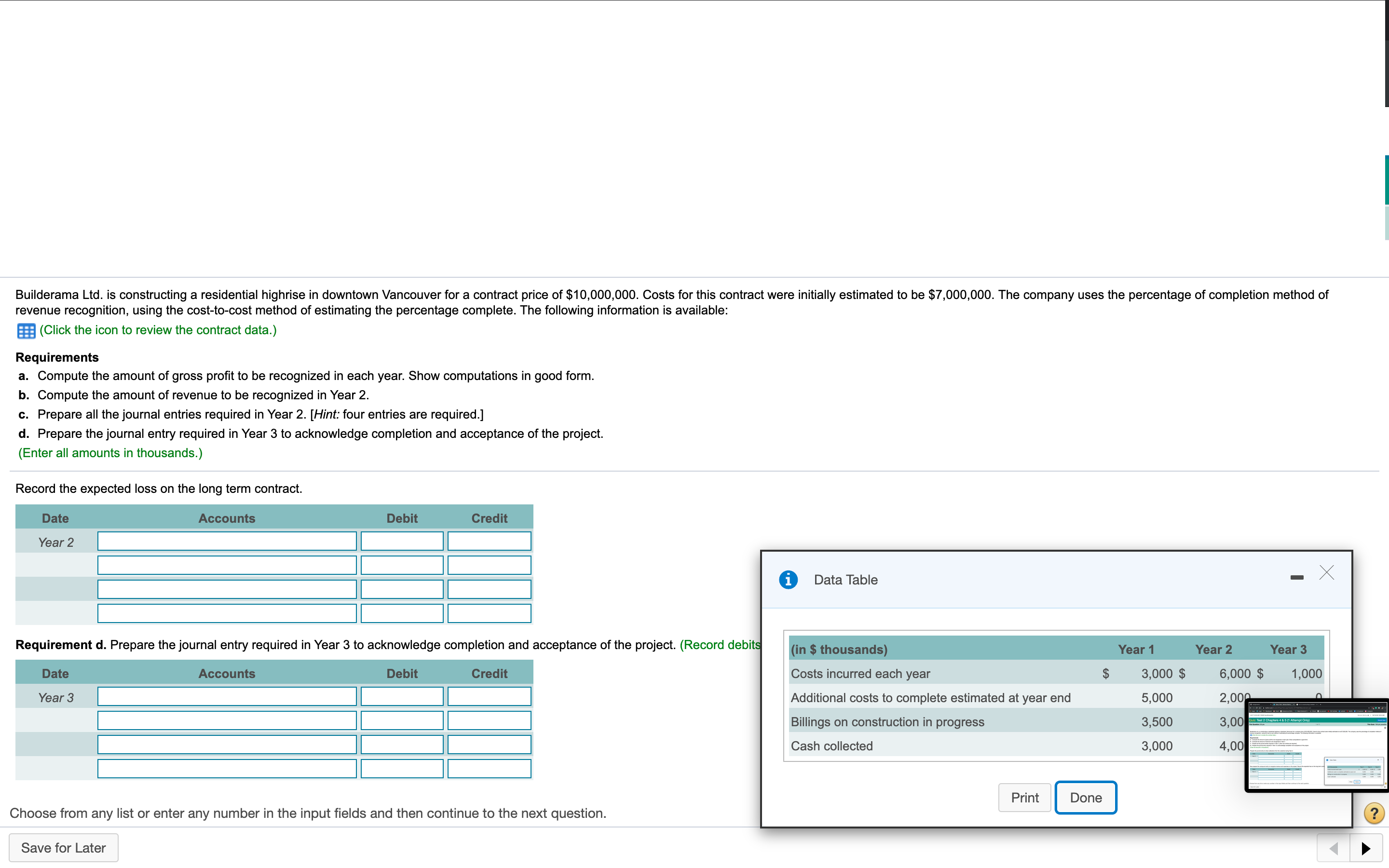This screenshot has height=868, width=1389.
Task: Click the info icon in Data Table header
Action: pos(788,579)
